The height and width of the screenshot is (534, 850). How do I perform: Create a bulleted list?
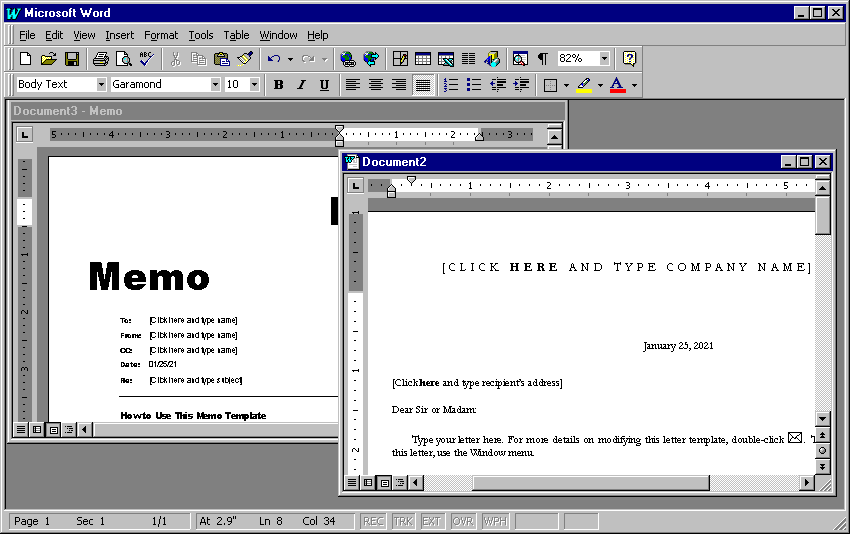click(474, 85)
